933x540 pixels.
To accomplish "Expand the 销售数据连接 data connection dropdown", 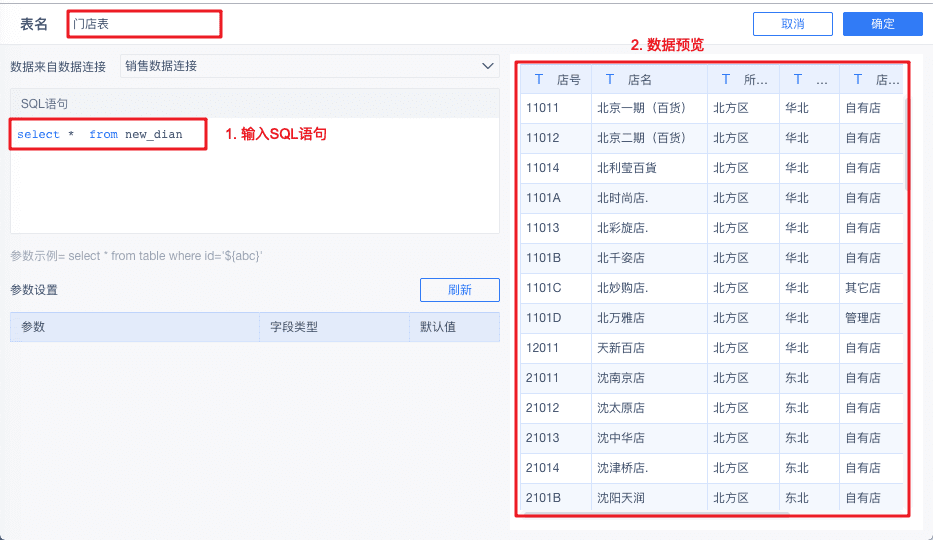I will click(488, 66).
